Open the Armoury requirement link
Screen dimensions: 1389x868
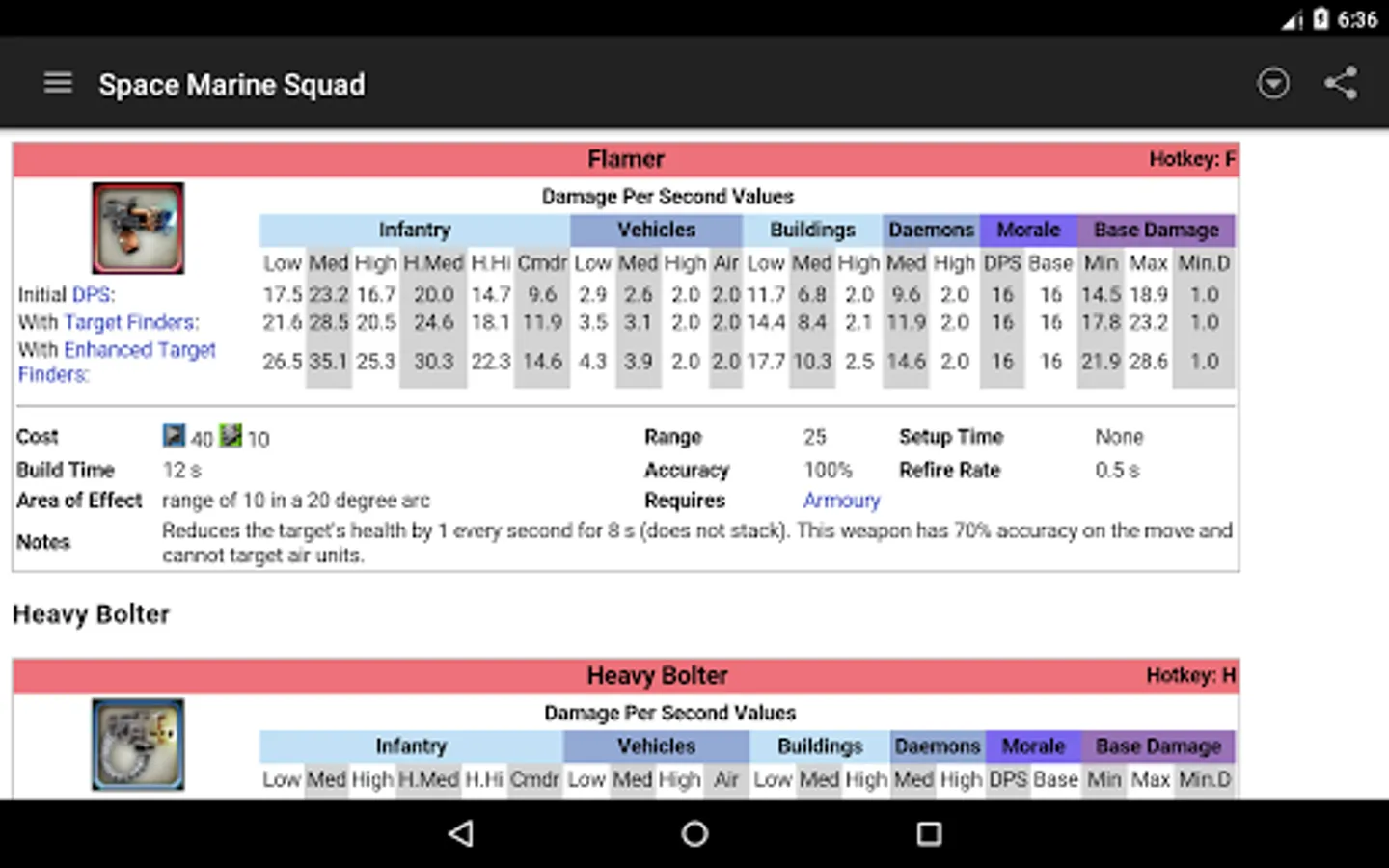click(x=841, y=501)
